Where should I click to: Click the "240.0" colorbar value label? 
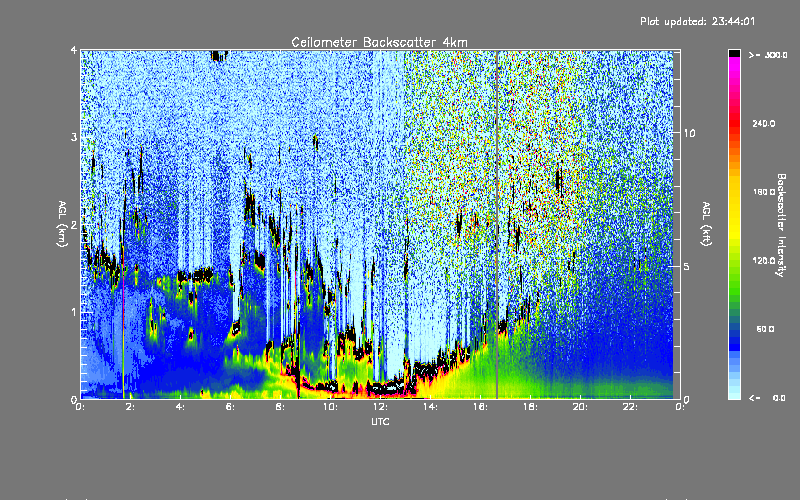764,123
